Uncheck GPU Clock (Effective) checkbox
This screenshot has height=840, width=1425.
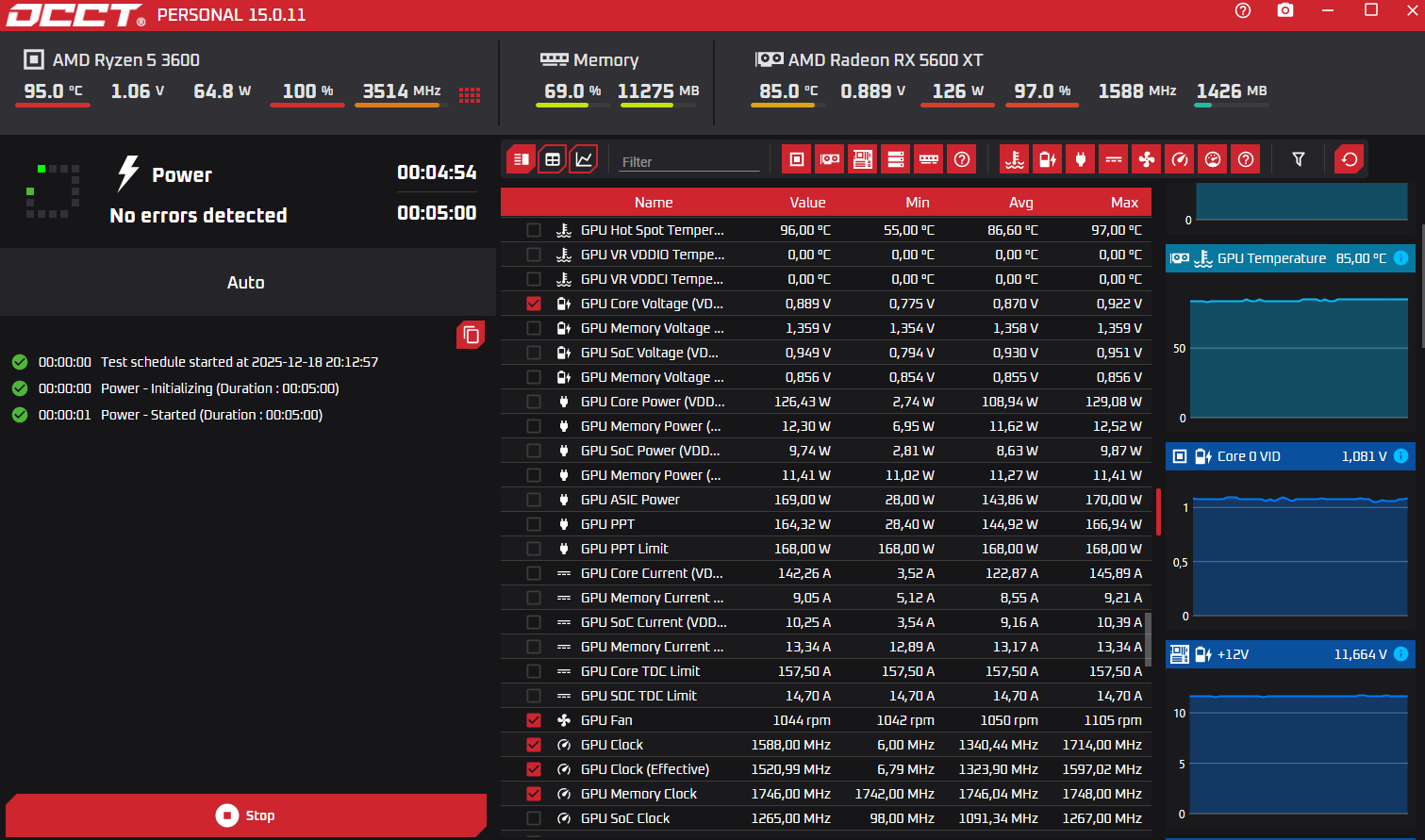tap(534, 769)
